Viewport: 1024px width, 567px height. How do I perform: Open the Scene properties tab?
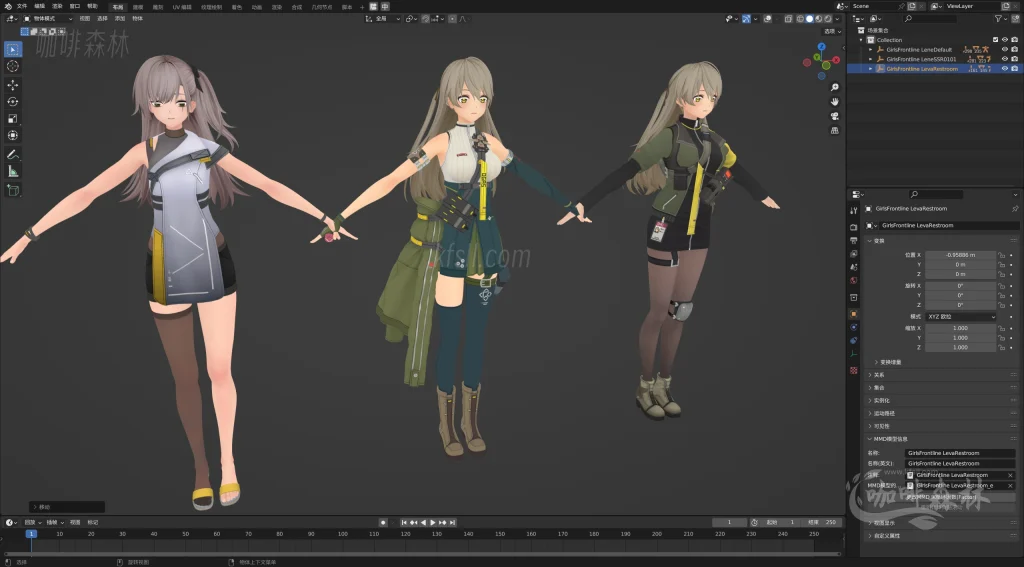click(854, 267)
